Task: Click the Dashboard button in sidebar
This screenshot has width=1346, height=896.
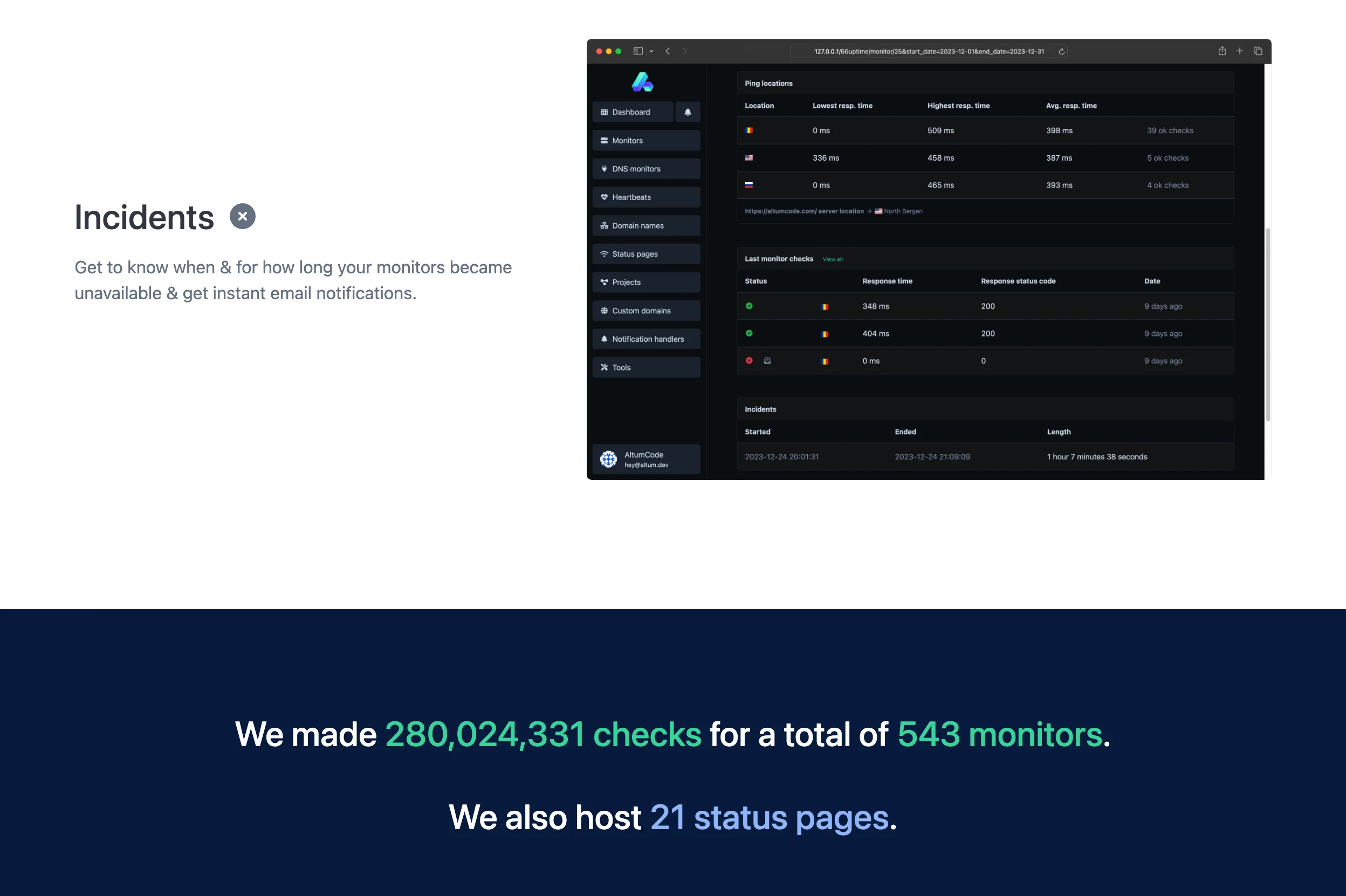Action: click(632, 112)
